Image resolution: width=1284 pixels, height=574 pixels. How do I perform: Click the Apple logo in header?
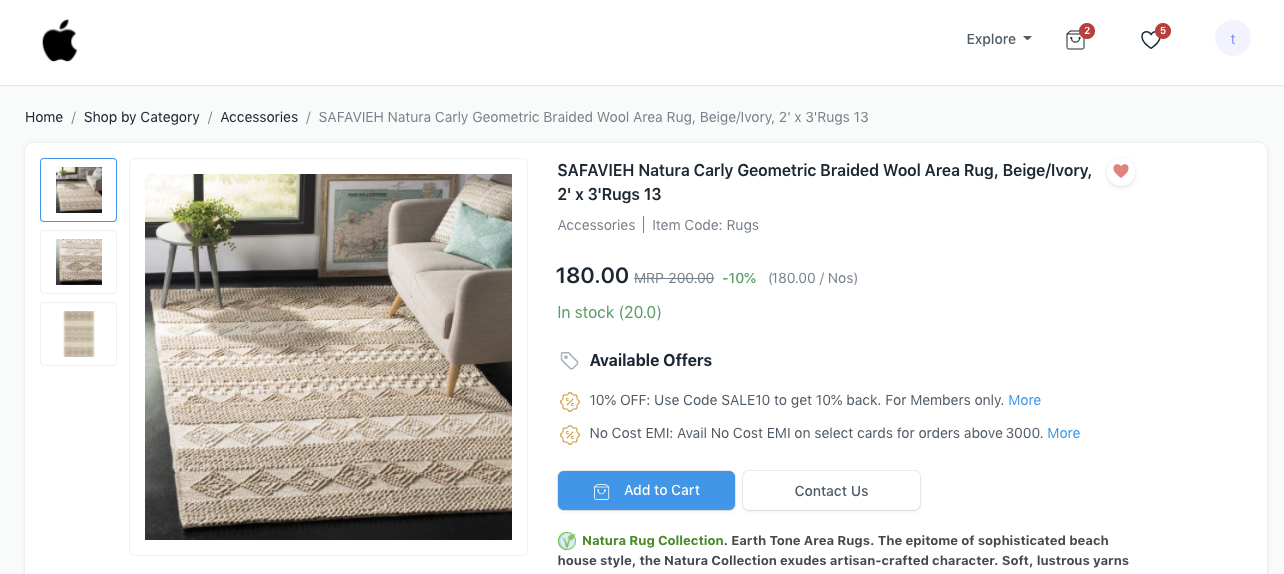coord(60,41)
